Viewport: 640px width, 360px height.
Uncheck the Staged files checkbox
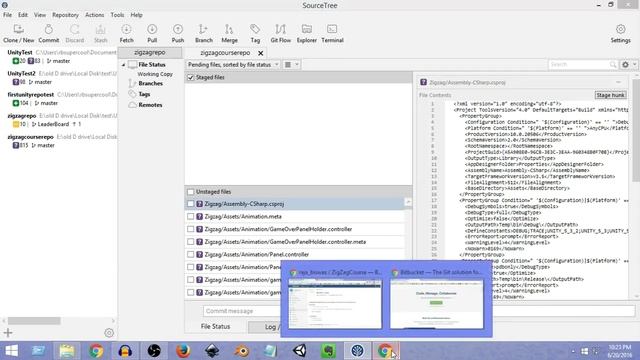coord(190,77)
